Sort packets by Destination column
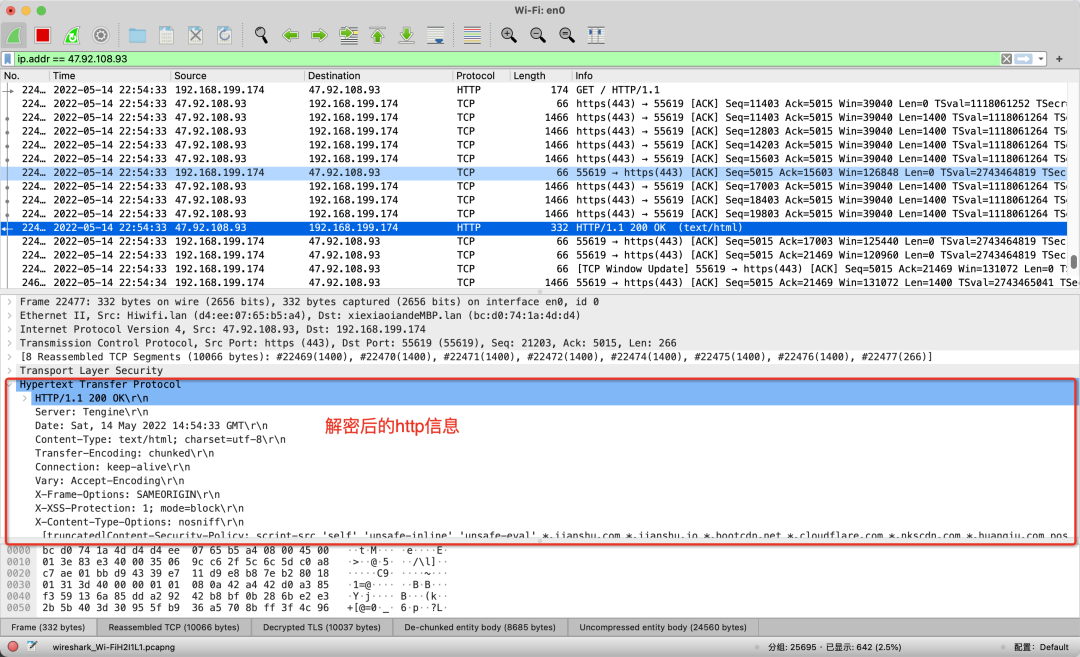This screenshot has width=1080, height=657. pos(378,76)
